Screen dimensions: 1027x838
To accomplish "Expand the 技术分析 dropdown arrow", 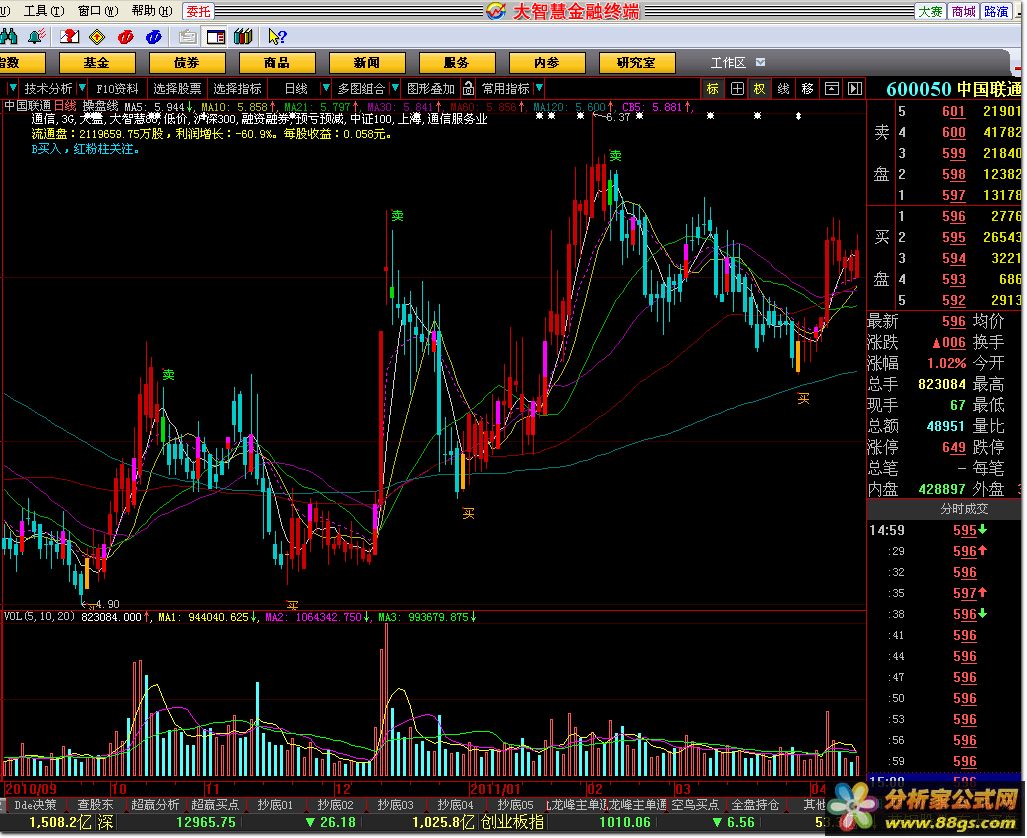I will [x=82, y=88].
